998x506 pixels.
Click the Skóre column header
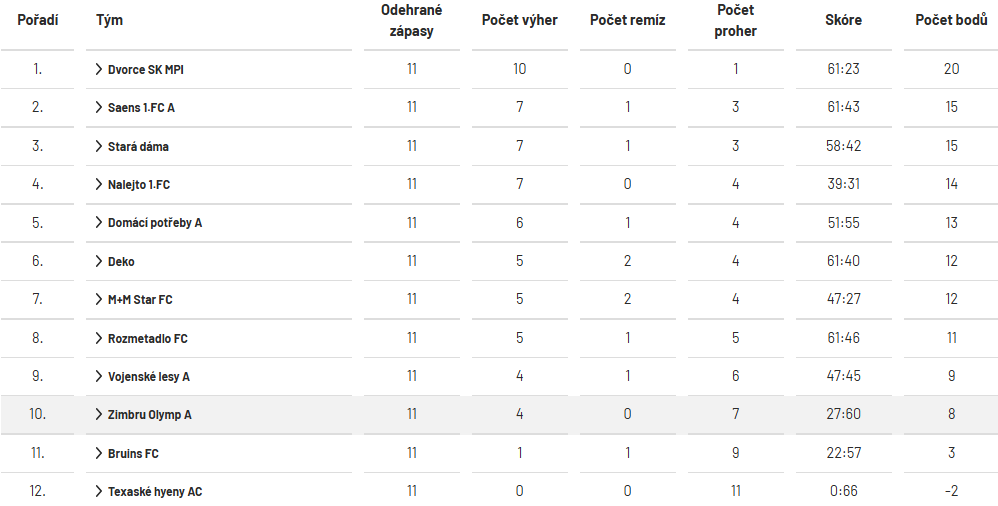tap(843, 21)
